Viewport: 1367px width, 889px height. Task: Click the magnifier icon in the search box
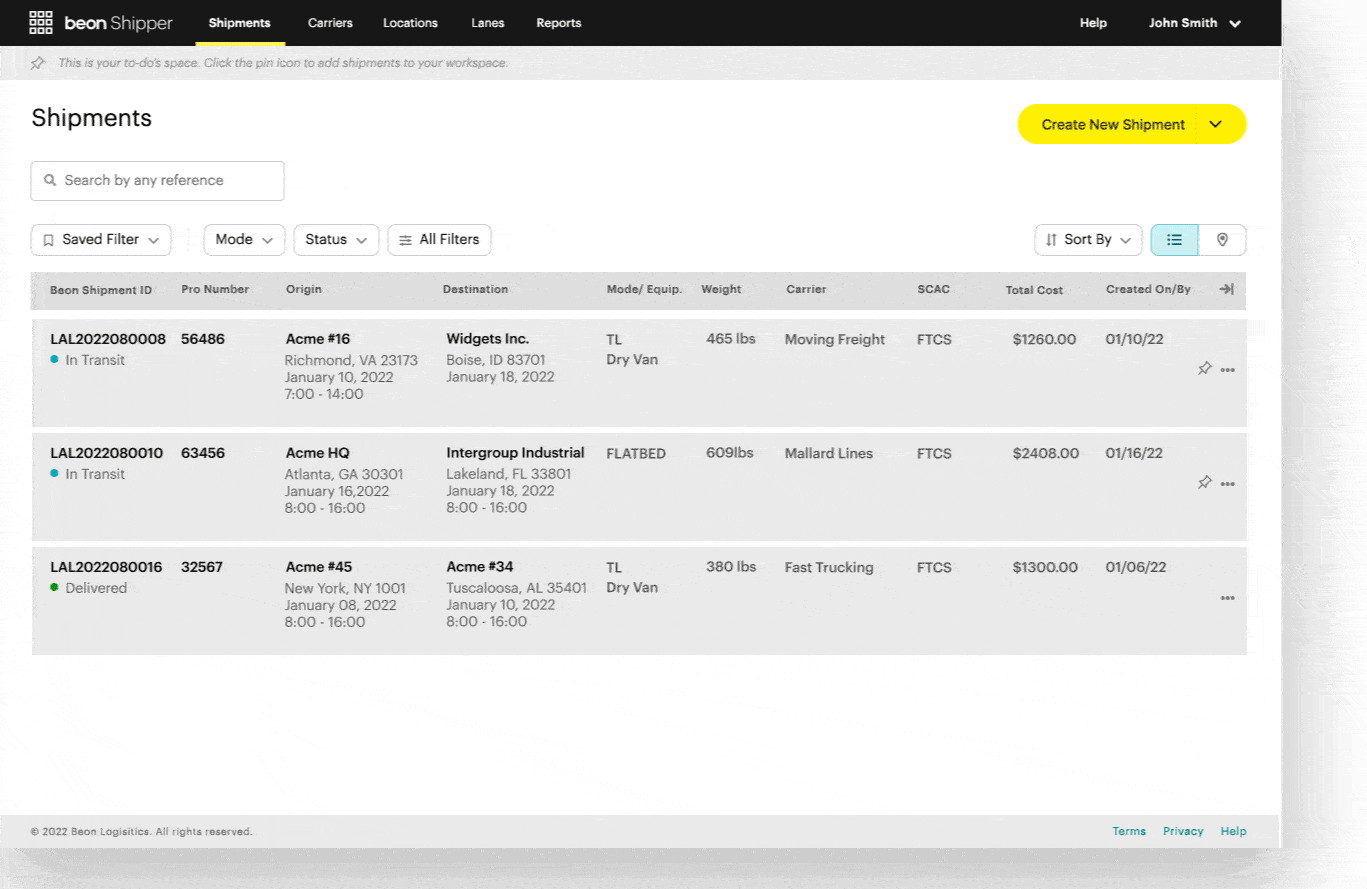(50, 181)
